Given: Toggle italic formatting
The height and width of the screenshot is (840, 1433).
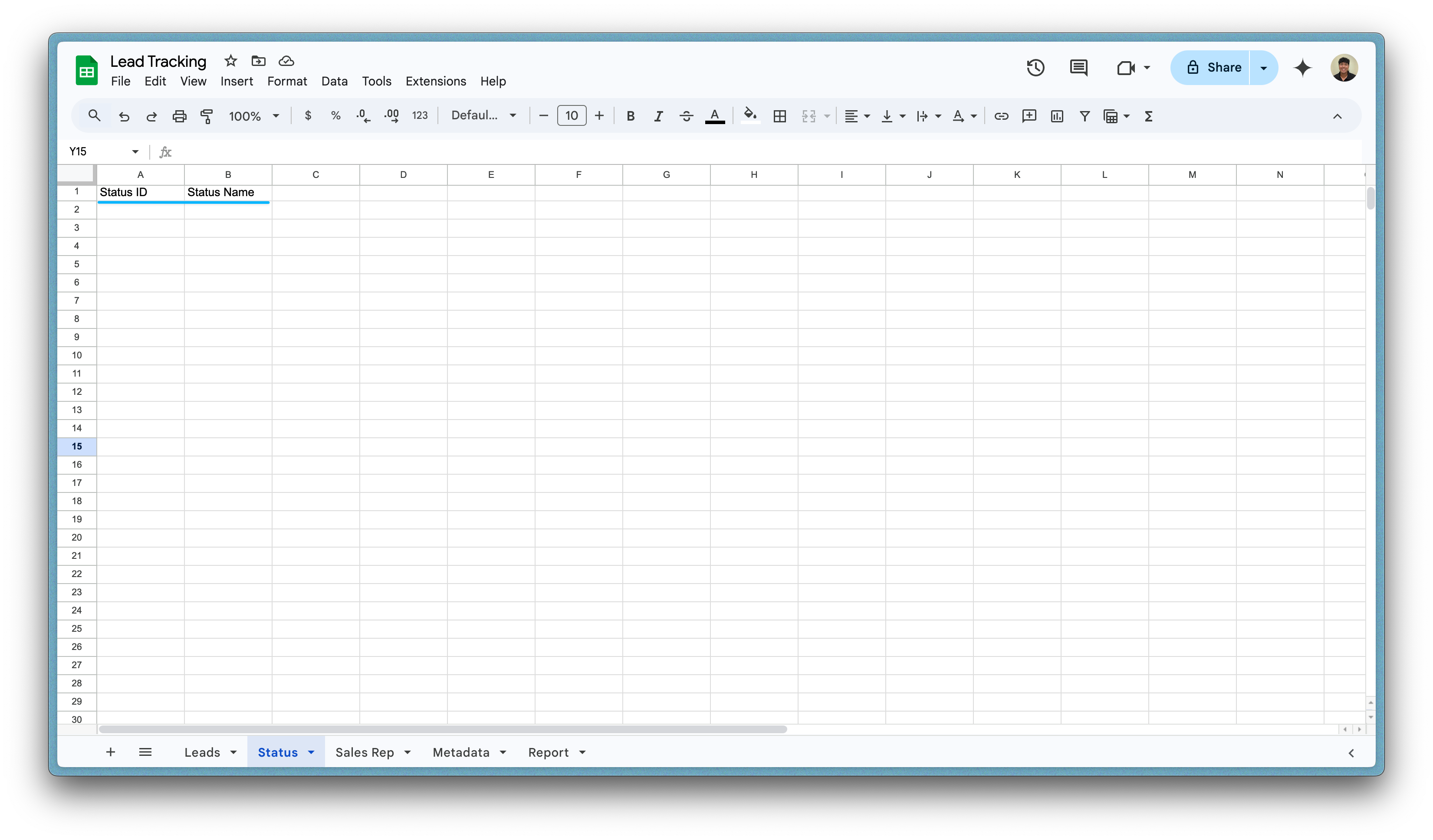Looking at the screenshot, I should click(x=658, y=117).
